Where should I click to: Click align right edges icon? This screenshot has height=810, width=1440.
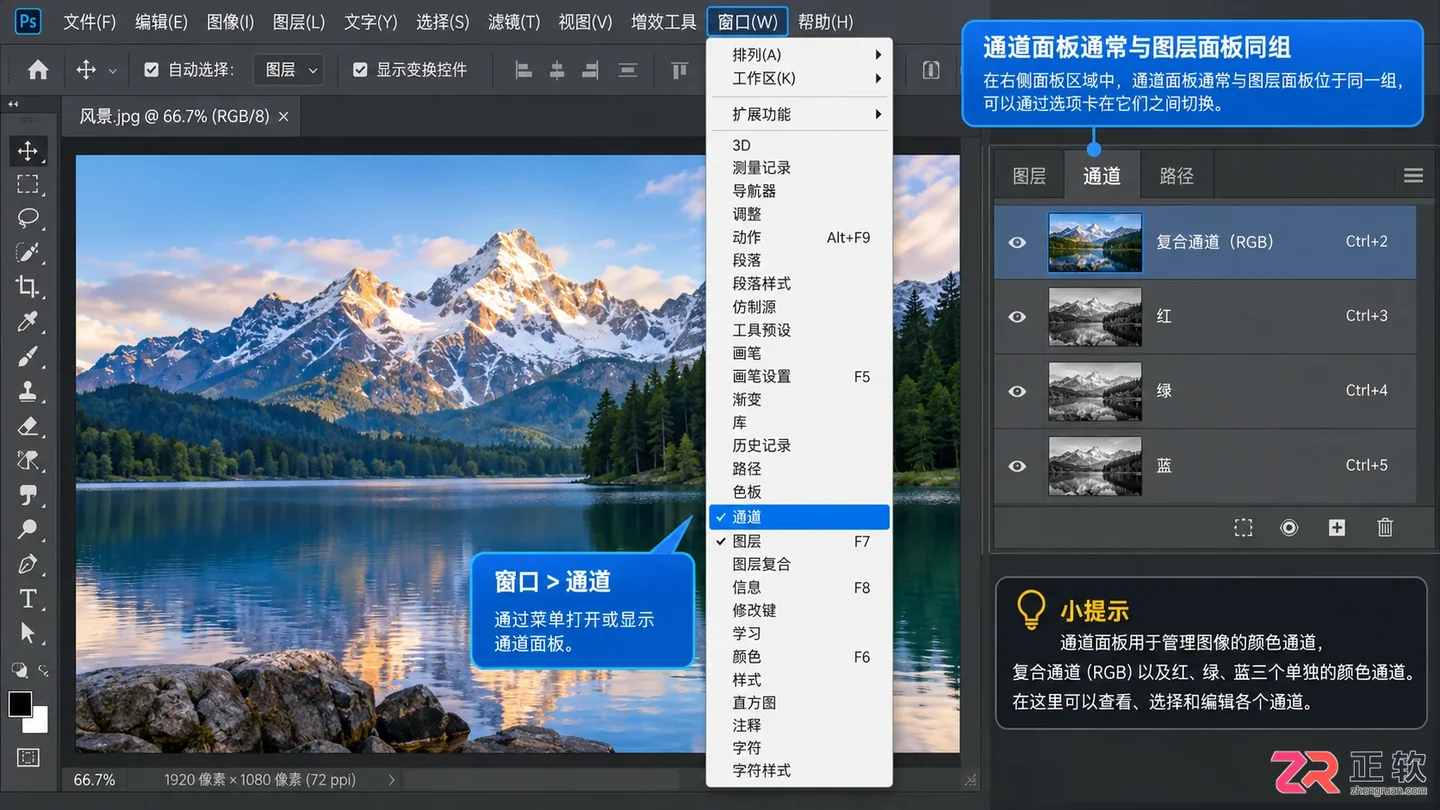click(591, 70)
